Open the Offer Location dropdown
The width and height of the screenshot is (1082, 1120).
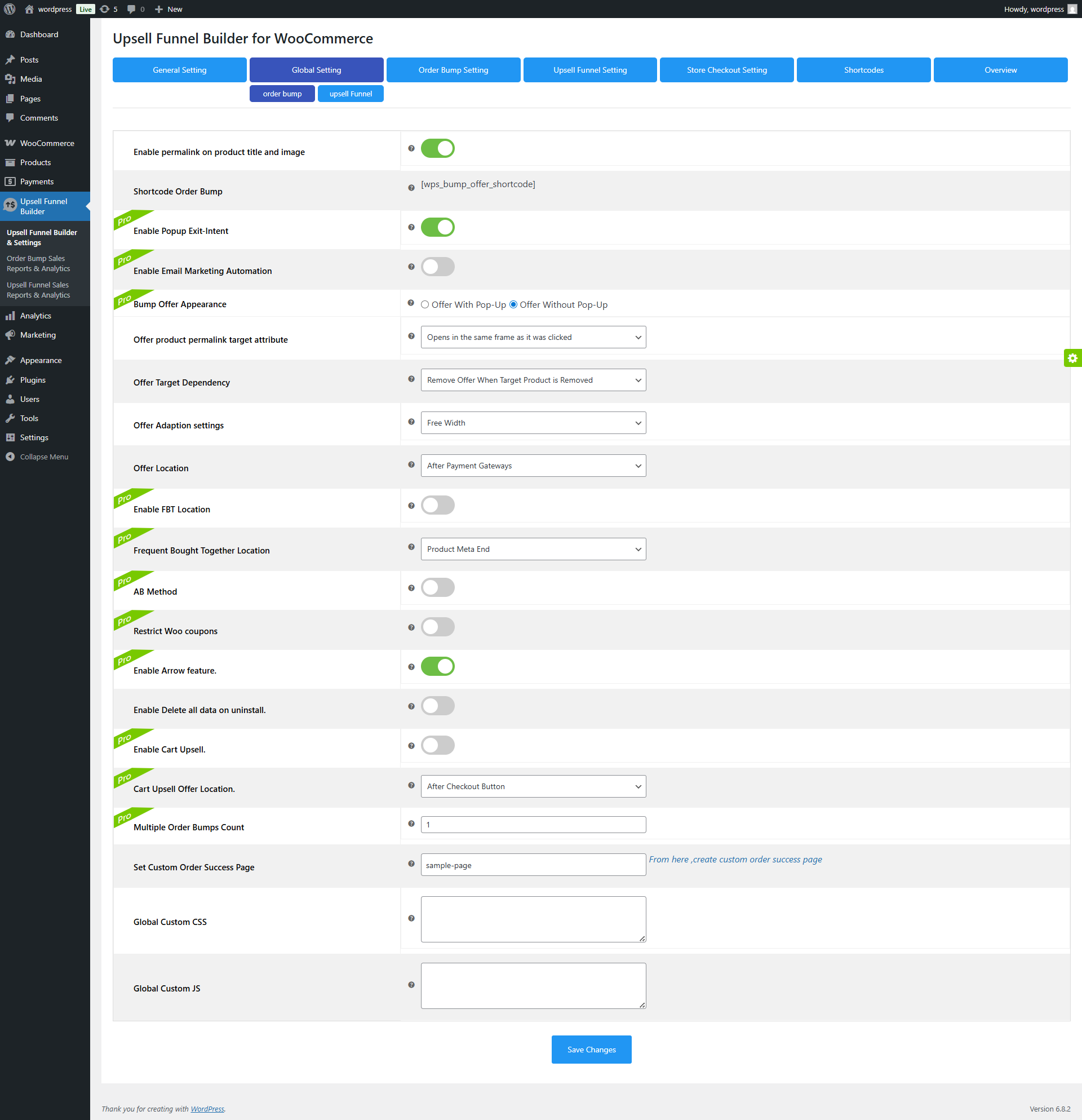[x=533, y=466]
